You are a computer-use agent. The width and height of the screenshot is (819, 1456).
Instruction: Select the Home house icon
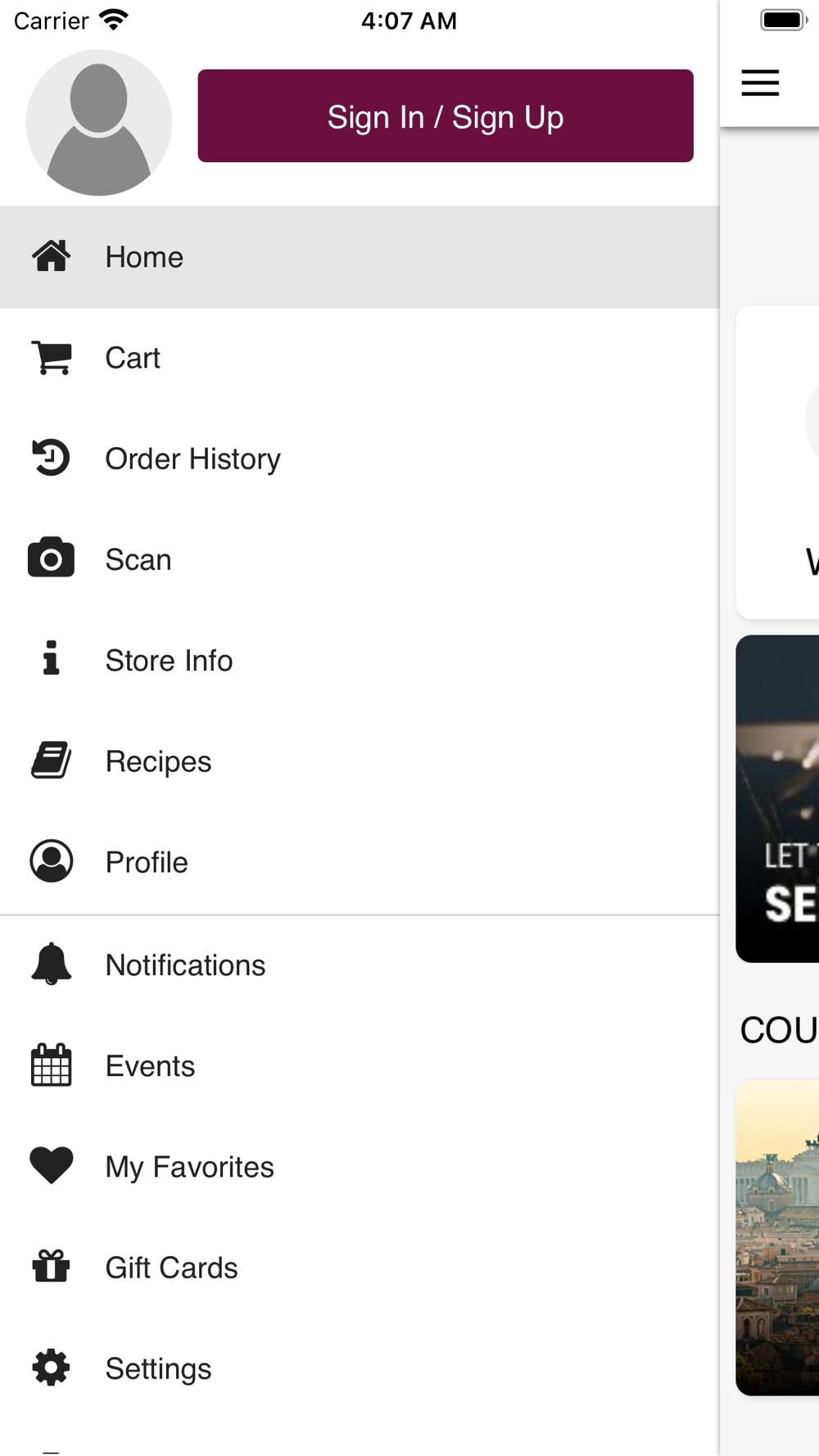pos(51,256)
